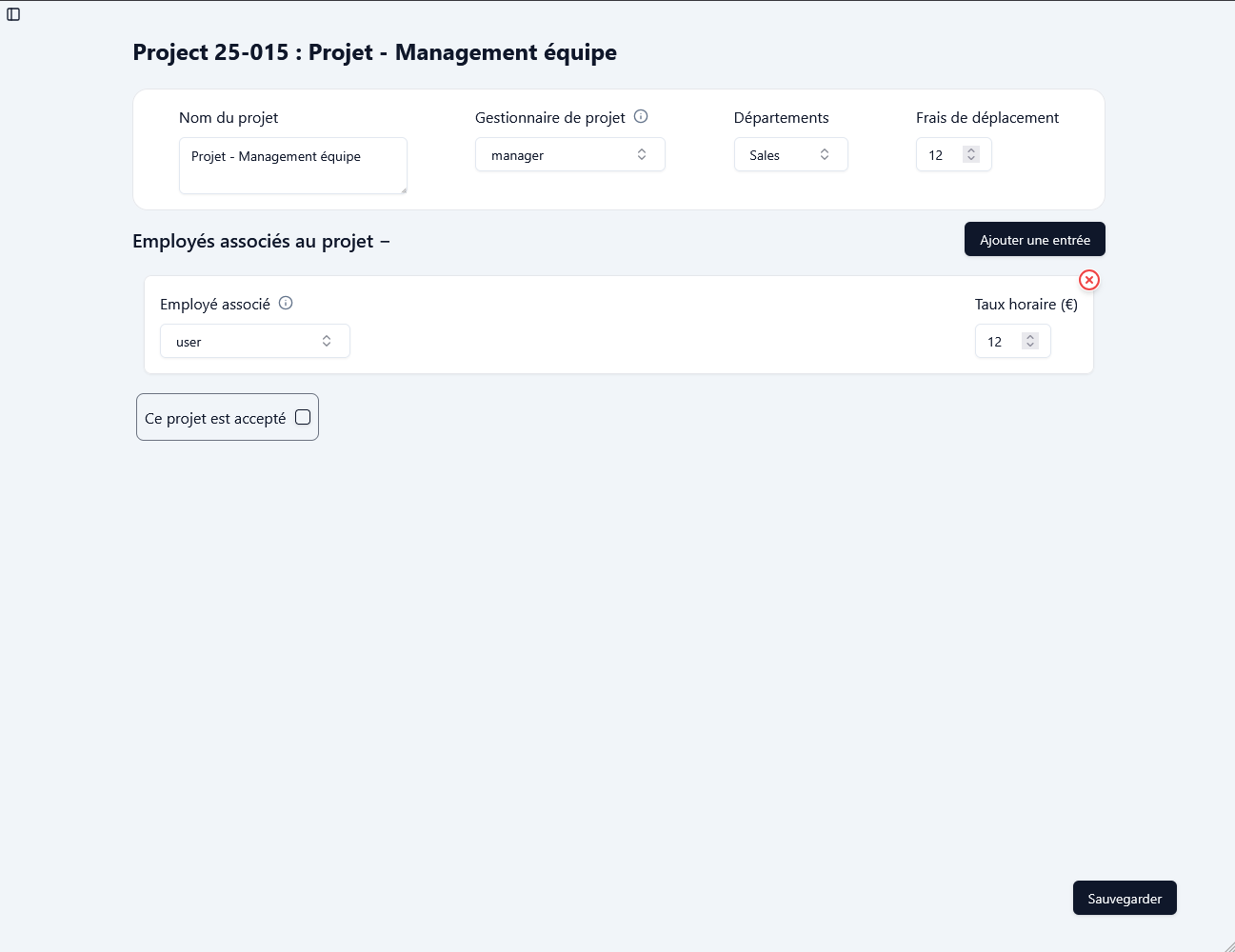Focus the Nom du projet text area
The height and width of the screenshot is (952, 1235).
click(293, 166)
